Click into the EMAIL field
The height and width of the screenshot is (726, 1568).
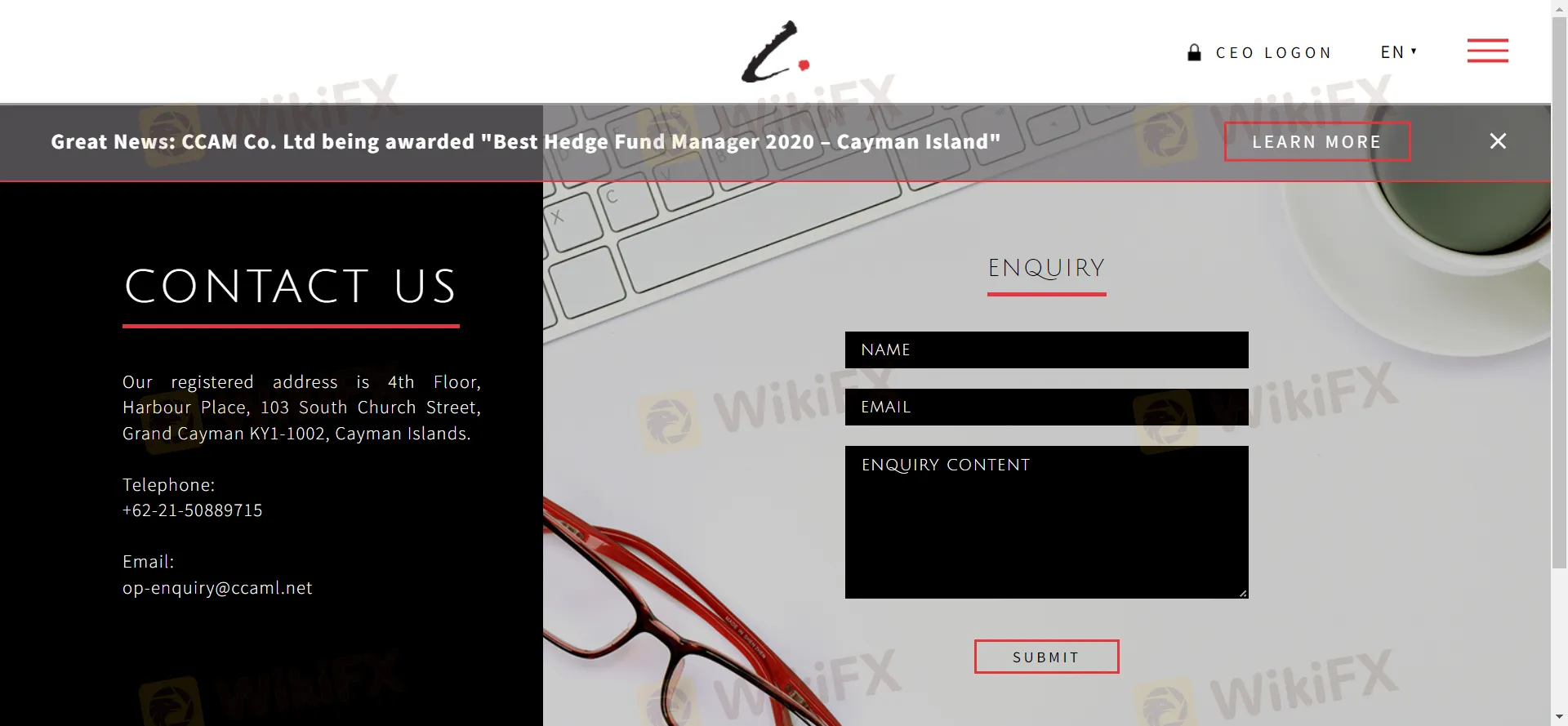pyautogui.click(x=1046, y=407)
